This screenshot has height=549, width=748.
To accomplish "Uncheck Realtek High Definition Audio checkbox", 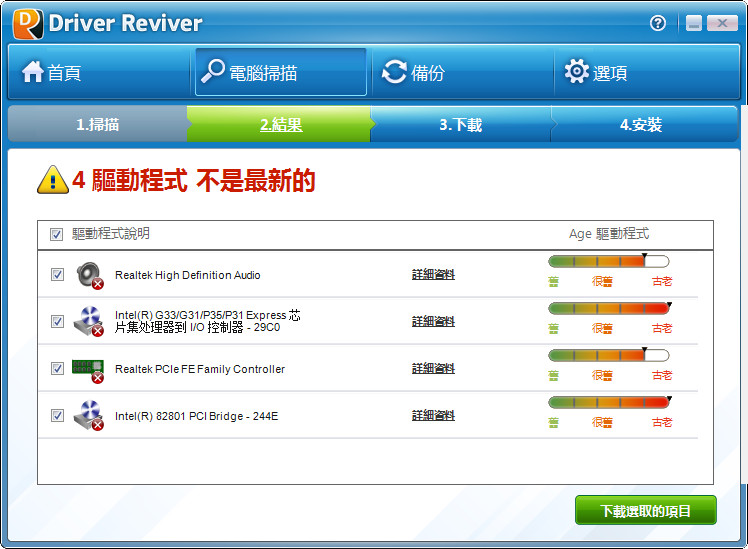I will pyautogui.click(x=57, y=275).
